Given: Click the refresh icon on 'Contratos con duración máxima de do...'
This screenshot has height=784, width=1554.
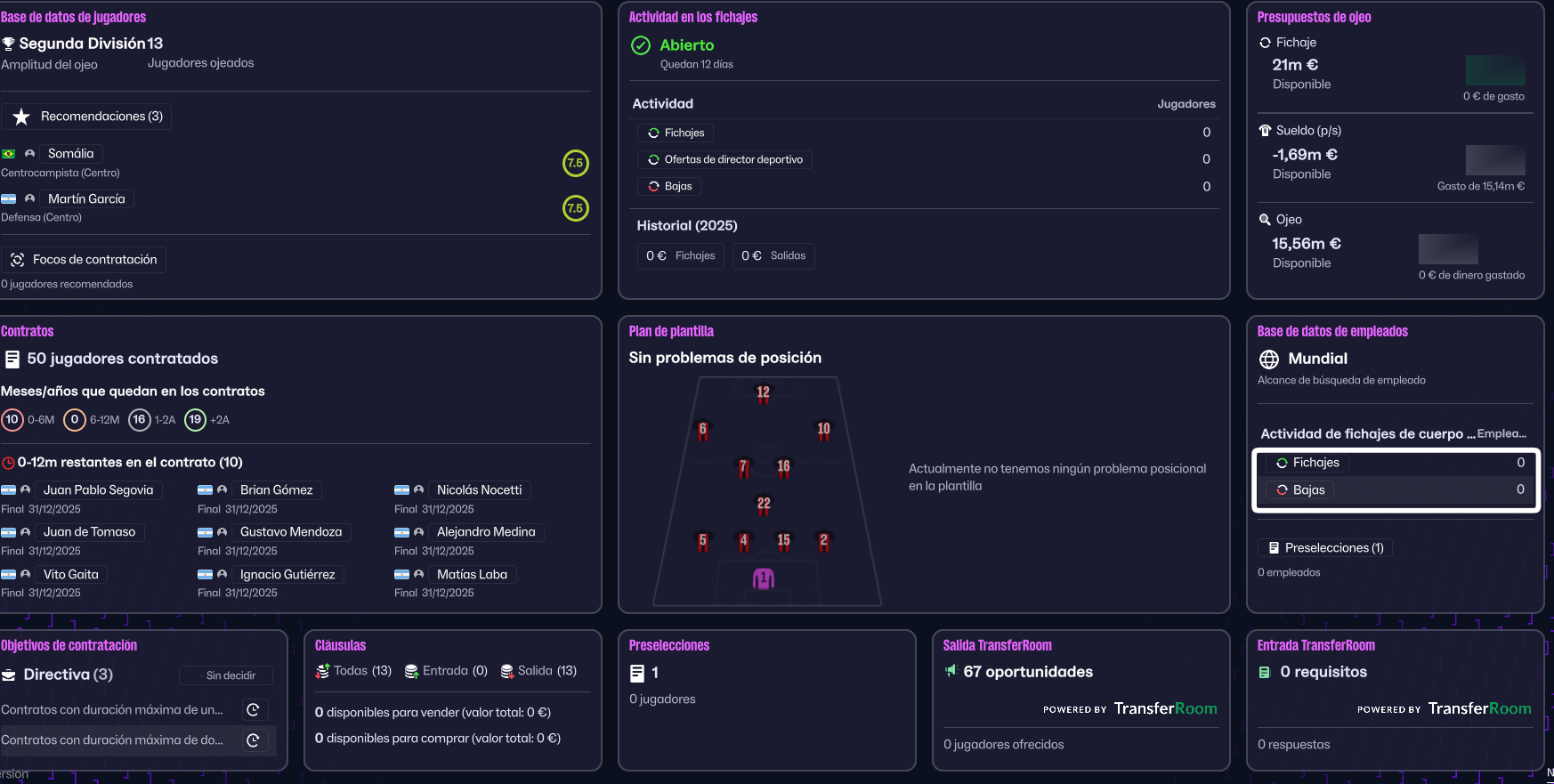Looking at the screenshot, I should (x=253, y=740).
